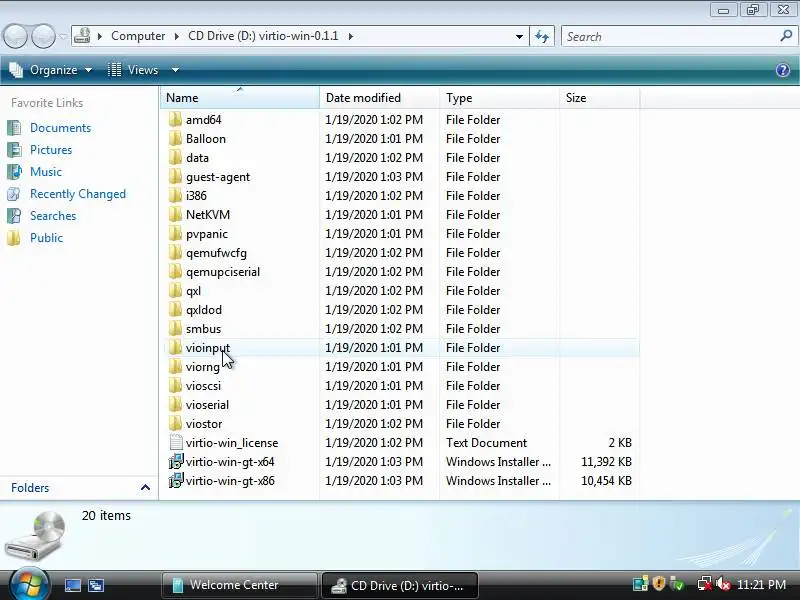This screenshot has width=800, height=600.
Task: Click CD Drive (D:) taskbar button
Action: pyautogui.click(x=399, y=585)
